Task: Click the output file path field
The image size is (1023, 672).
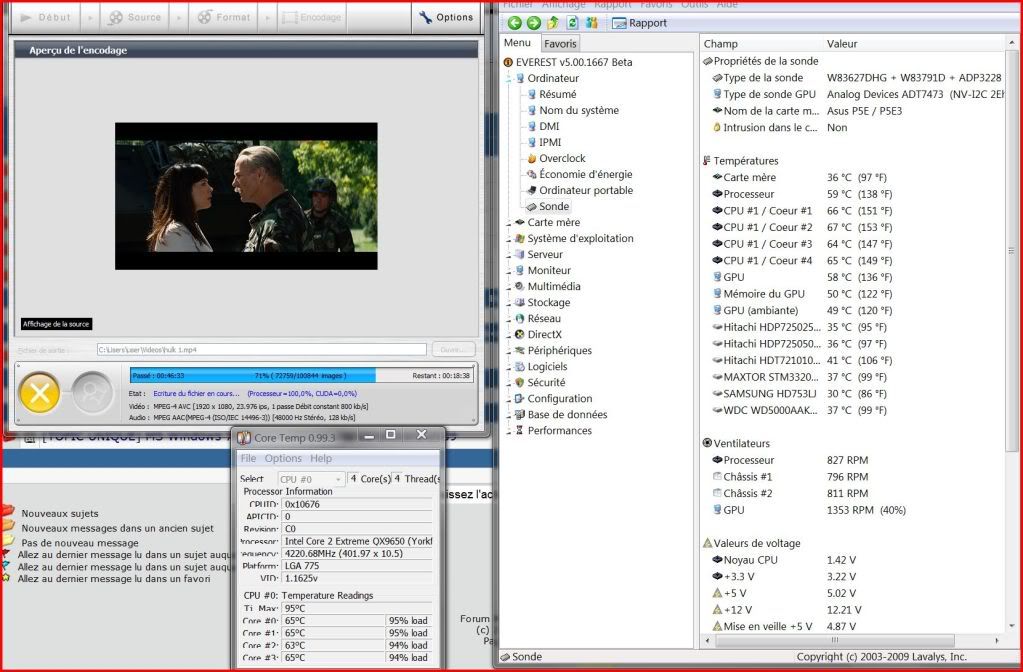Action: pos(262,349)
